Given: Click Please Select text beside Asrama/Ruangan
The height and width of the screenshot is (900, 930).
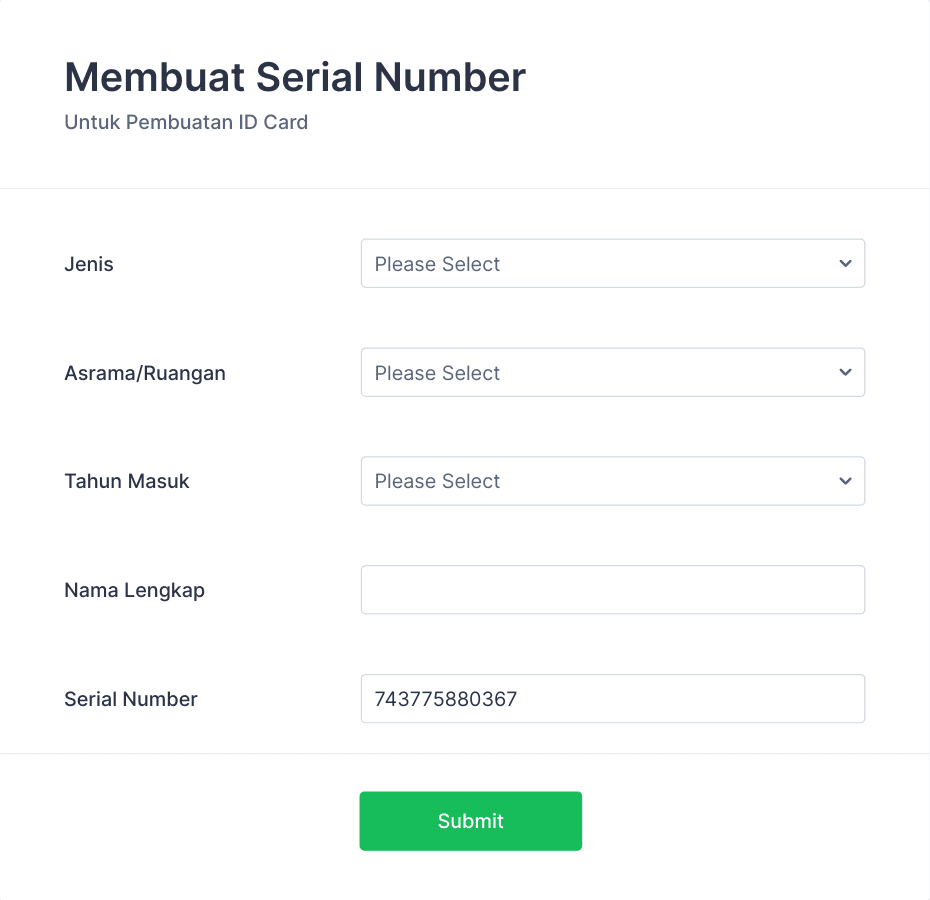Looking at the screenshot, I should click(437, 373).
